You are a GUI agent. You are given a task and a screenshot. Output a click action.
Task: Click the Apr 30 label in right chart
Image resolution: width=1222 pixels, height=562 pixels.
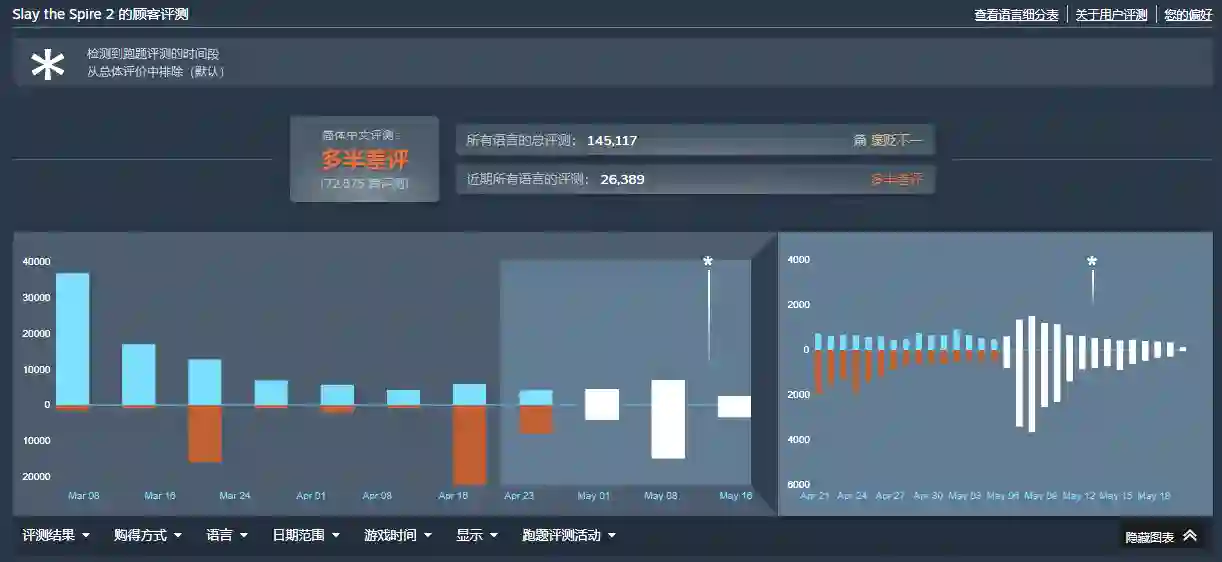(x=928, y=496)
